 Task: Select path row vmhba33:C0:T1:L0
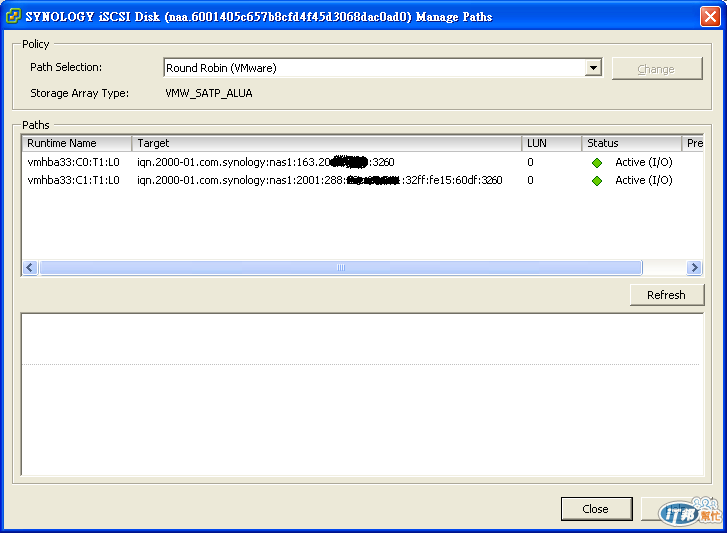pyautogui.click(x=363, y=162)
